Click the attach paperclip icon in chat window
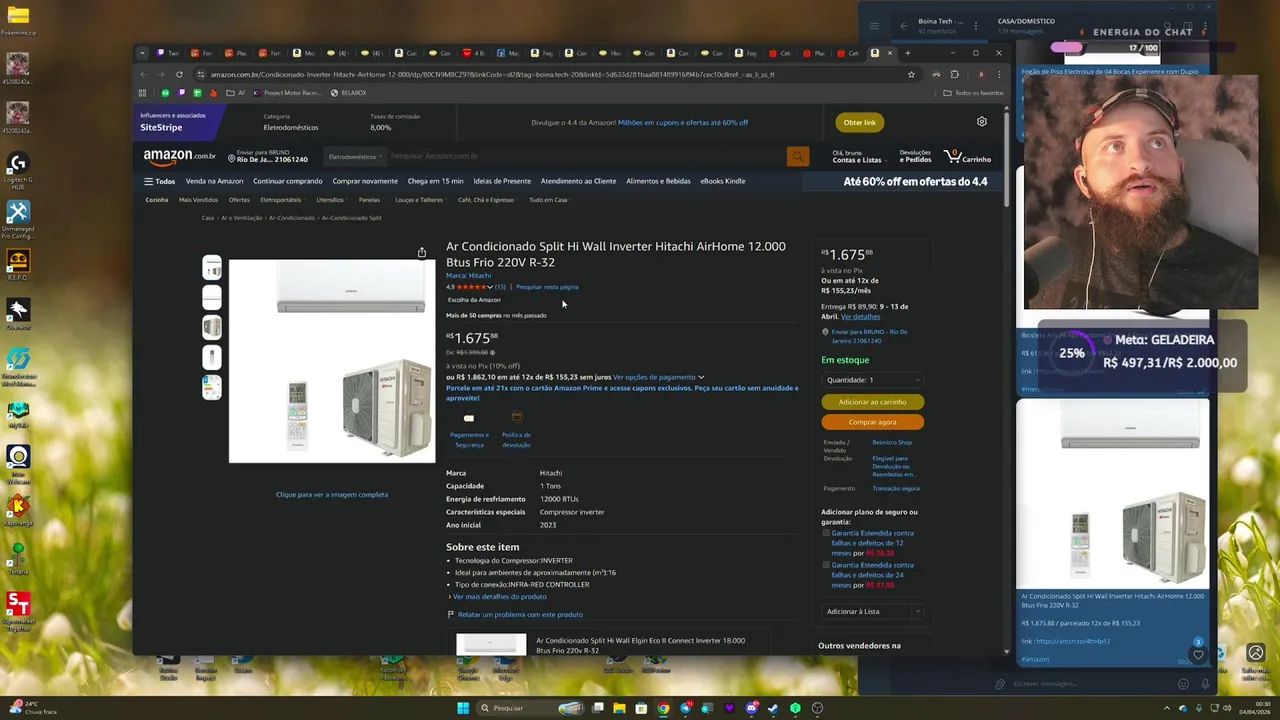 click(999, 684)
